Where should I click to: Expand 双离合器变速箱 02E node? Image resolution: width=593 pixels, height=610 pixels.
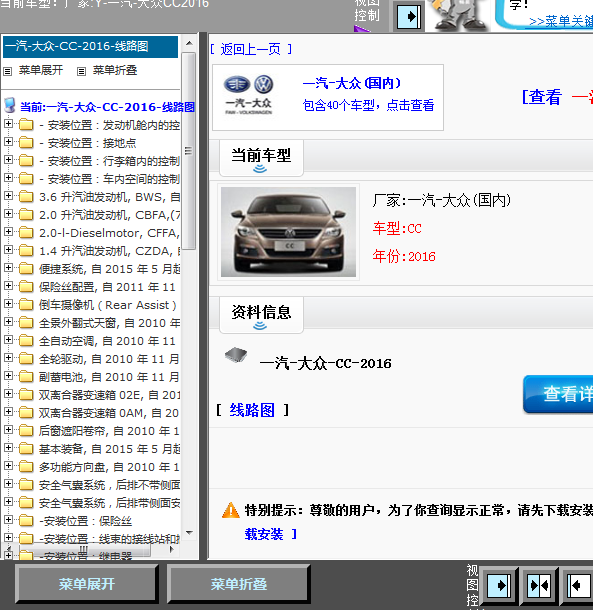pos(8,393)
